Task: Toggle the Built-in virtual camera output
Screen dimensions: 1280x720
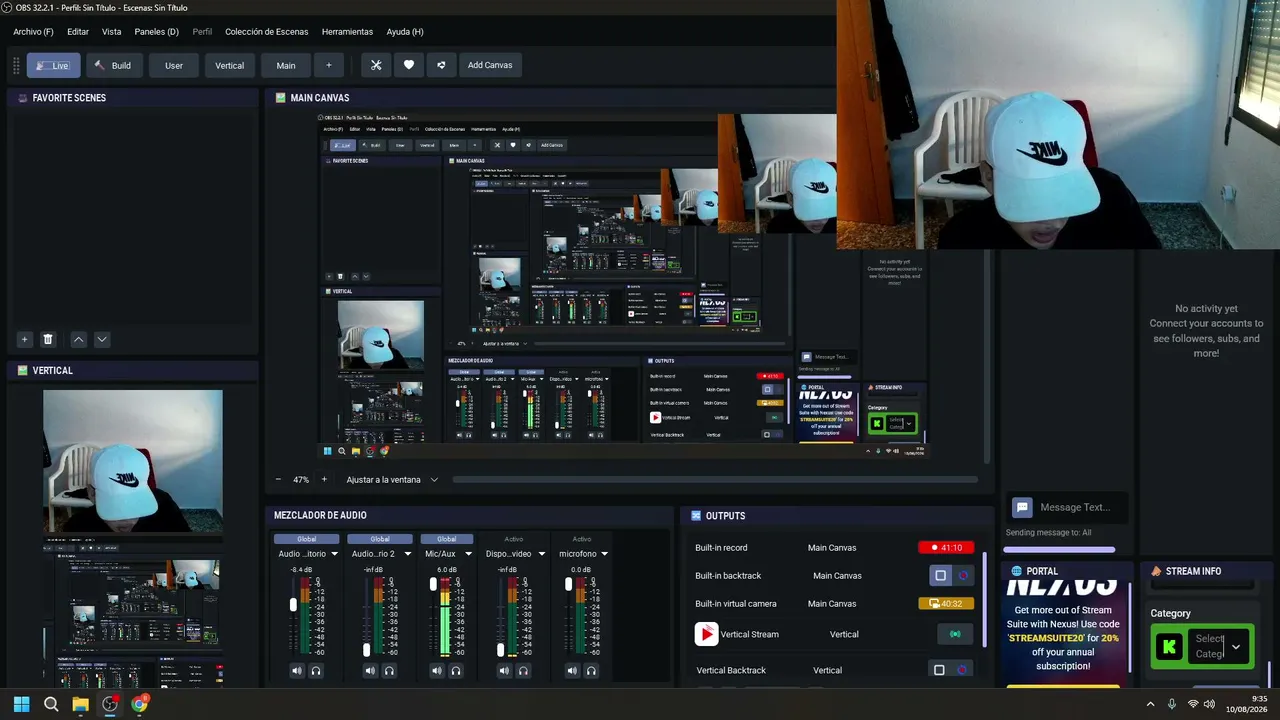Action: [x=946, y=604]
